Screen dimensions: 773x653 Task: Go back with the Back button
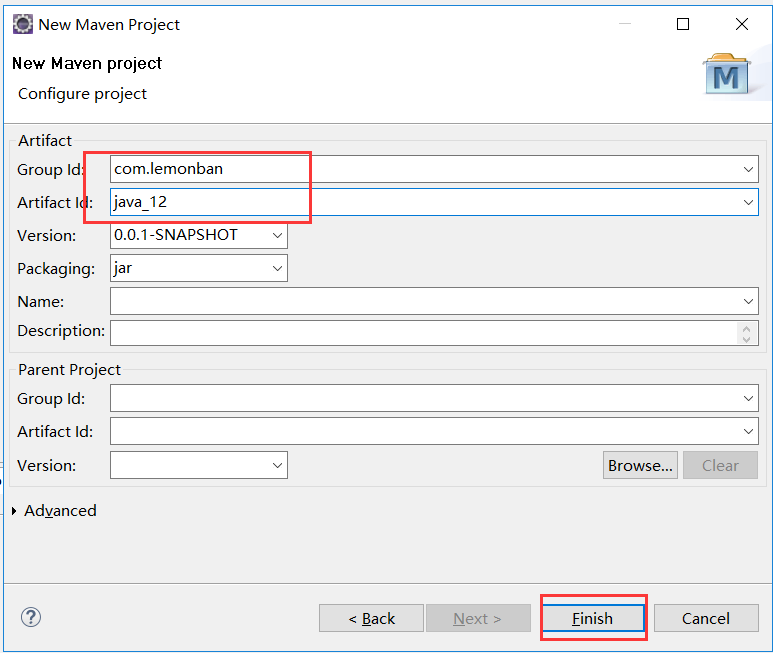click(372, 619)
